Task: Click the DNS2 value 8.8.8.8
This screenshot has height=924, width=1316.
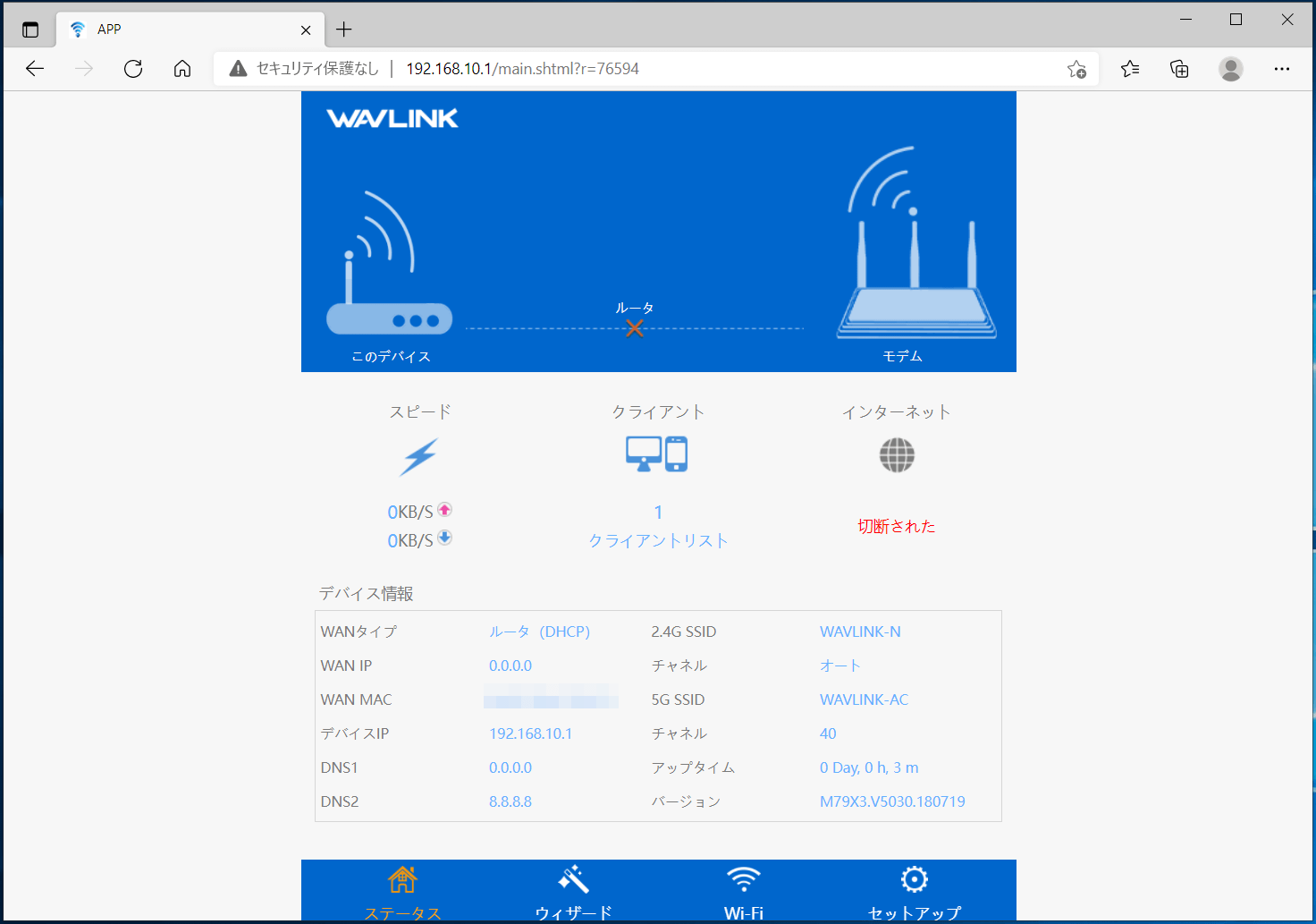Action: point(510,801)
